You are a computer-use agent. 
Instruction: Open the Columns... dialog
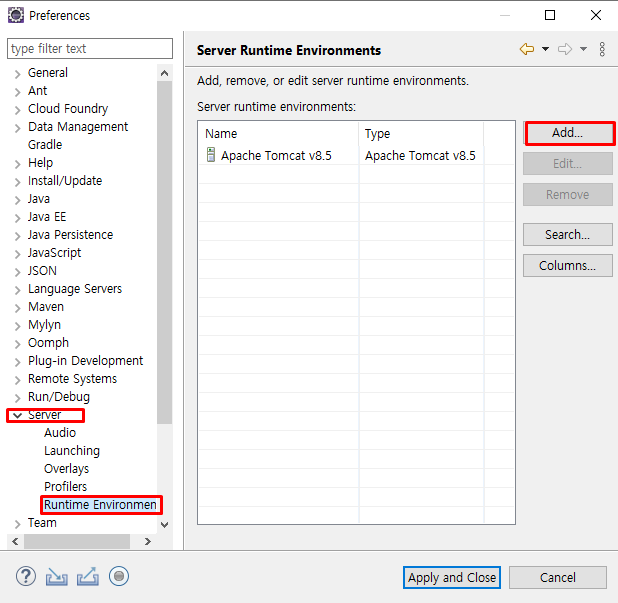(568, 266)
